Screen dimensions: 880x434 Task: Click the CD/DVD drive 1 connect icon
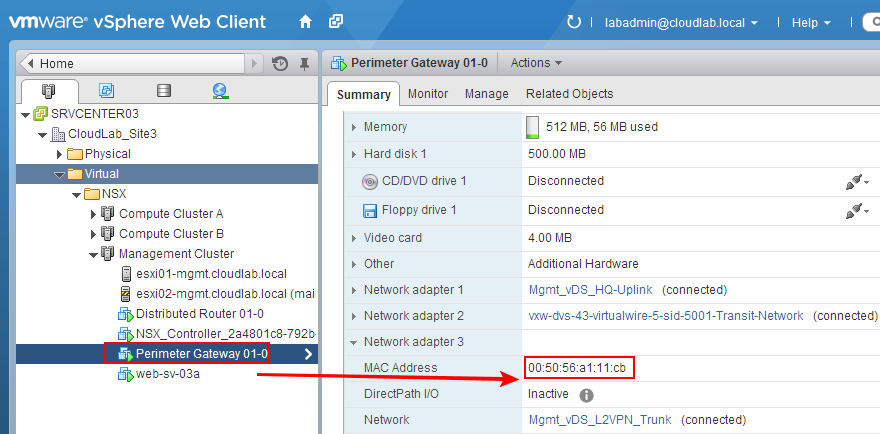[857, 182]
